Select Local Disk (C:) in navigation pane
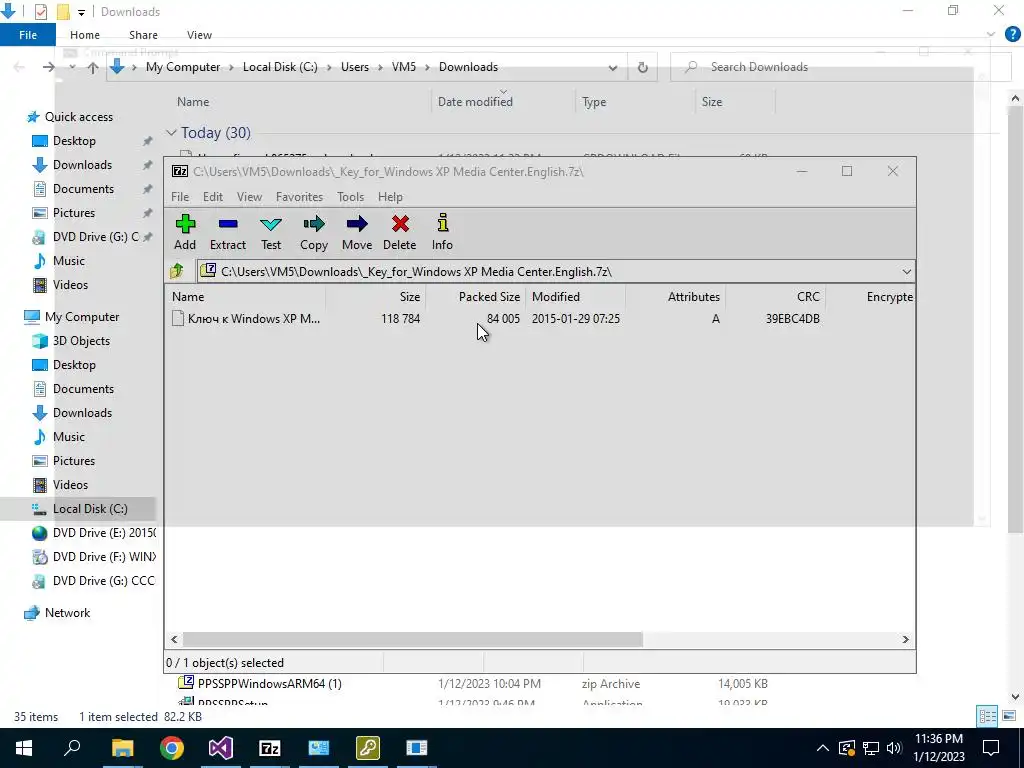The height and width of the screenshot is (768, 1024). click(90, 509)
